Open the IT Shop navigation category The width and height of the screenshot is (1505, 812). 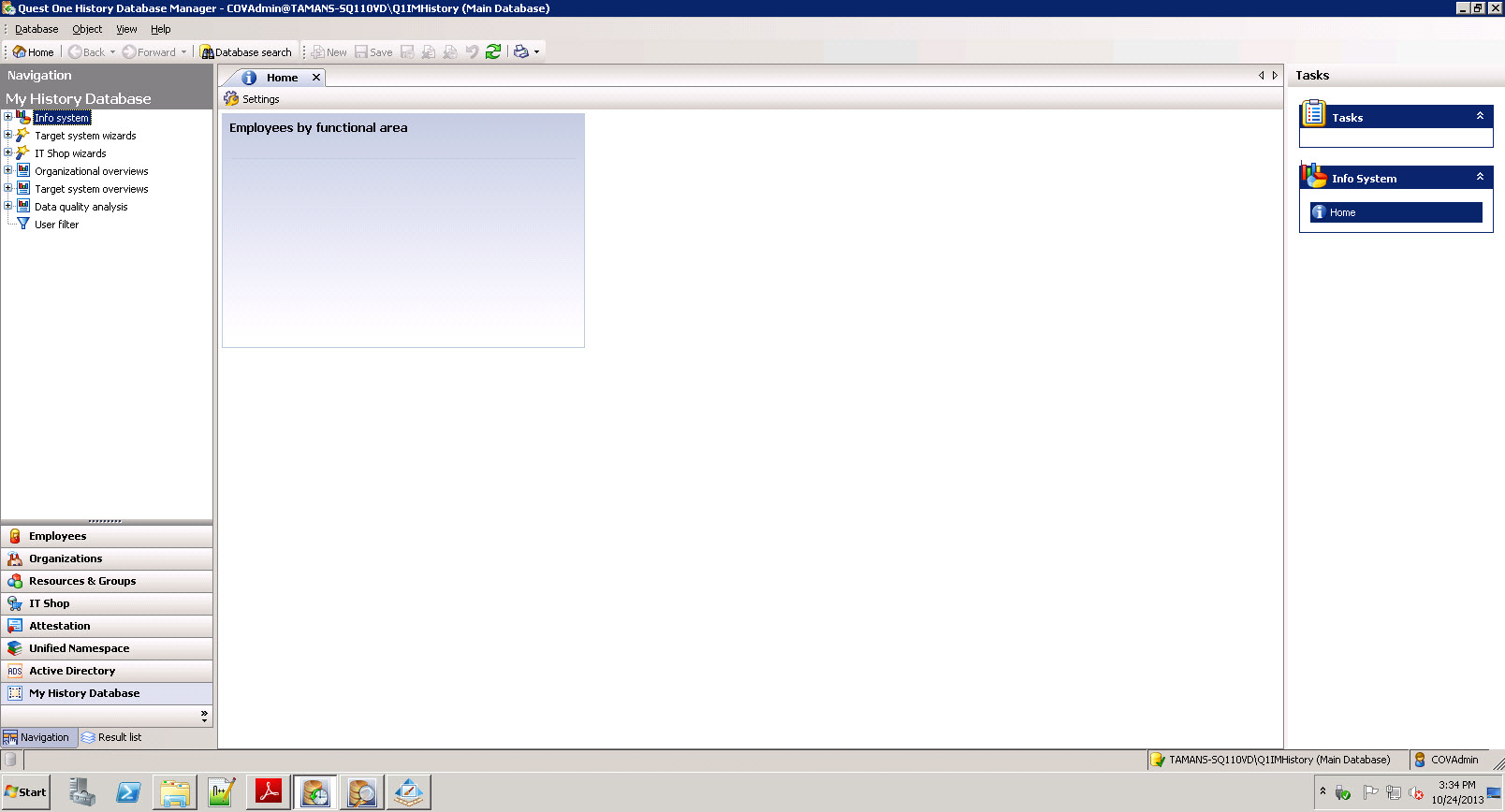pos(107,603)
